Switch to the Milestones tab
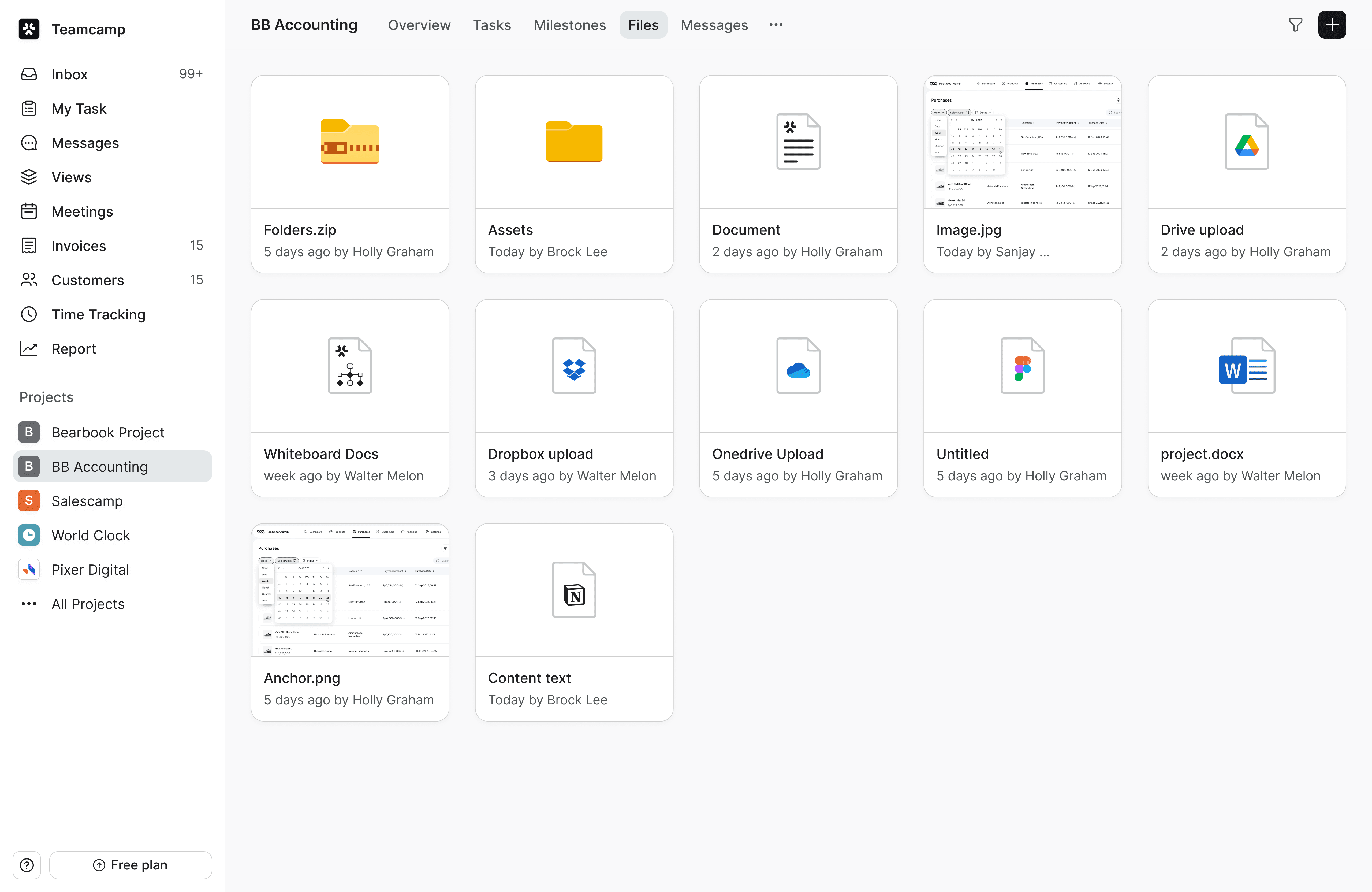The width and height of the screenshot is (1372, 892). click(569, 25)
